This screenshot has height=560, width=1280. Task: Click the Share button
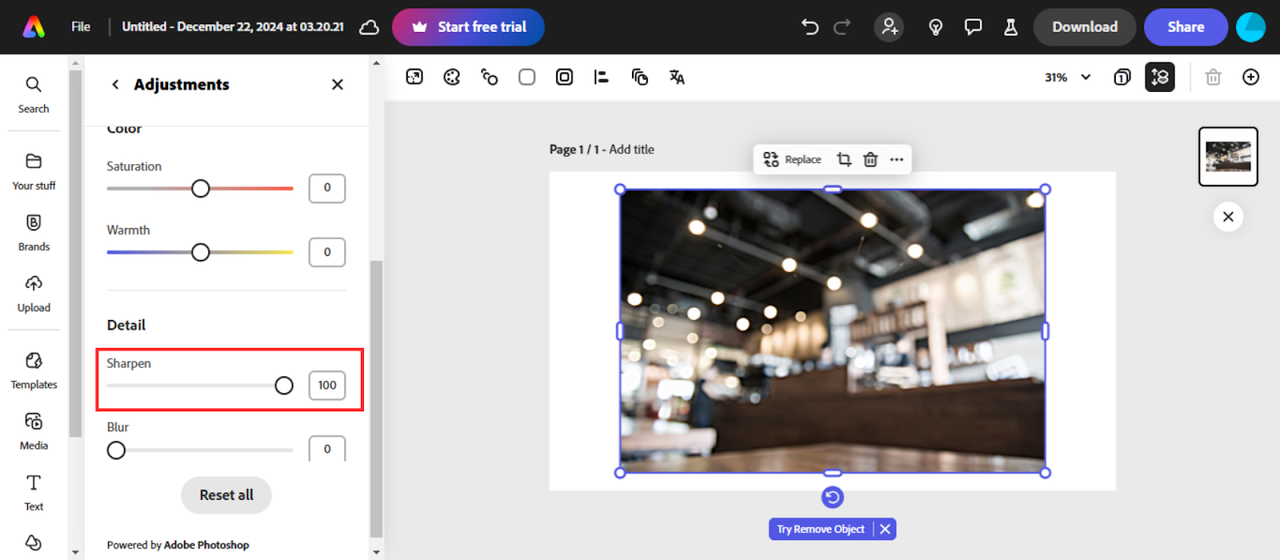pyautogui.click(x=1186, y=27)
